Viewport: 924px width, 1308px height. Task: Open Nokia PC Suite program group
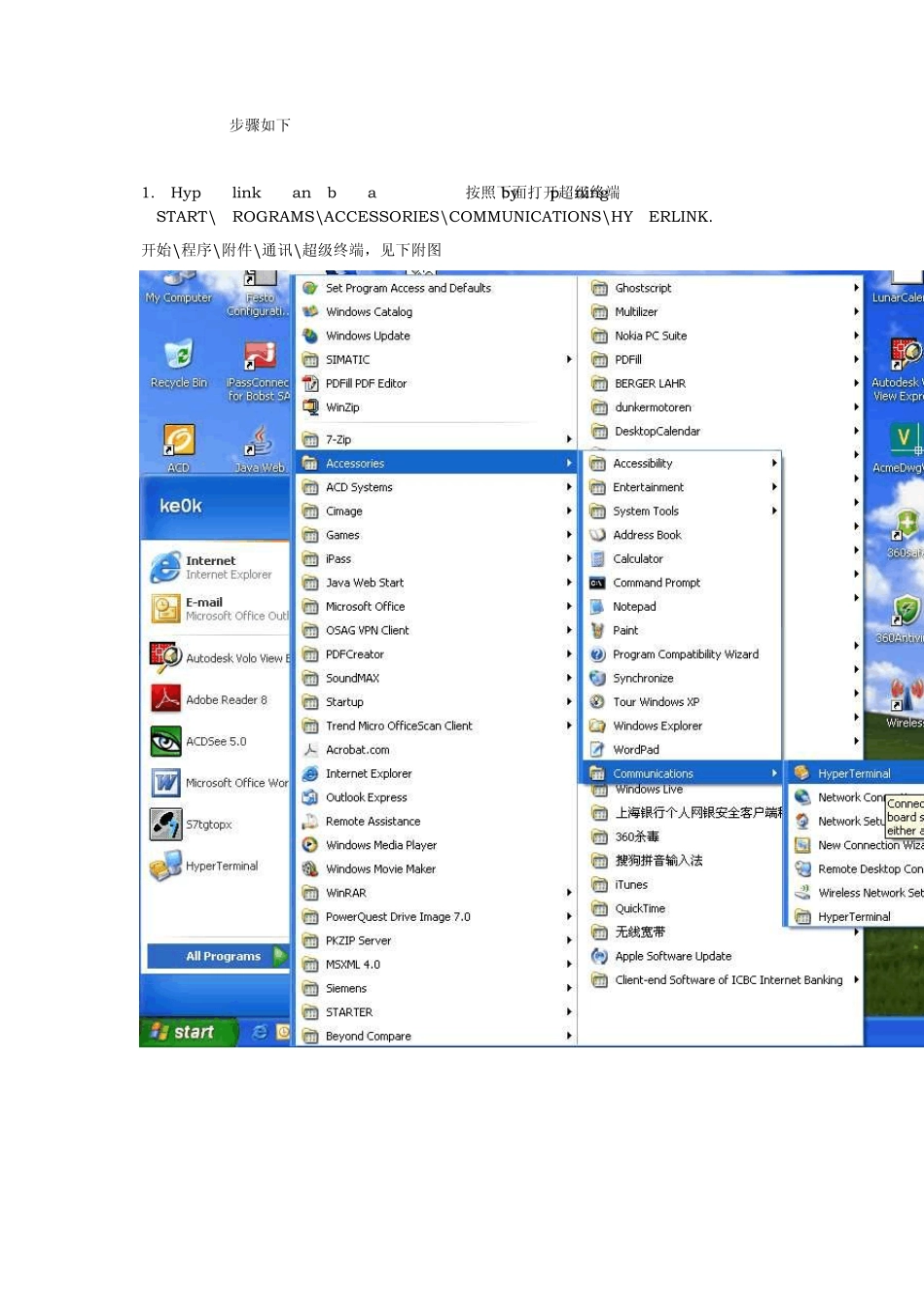723,336
